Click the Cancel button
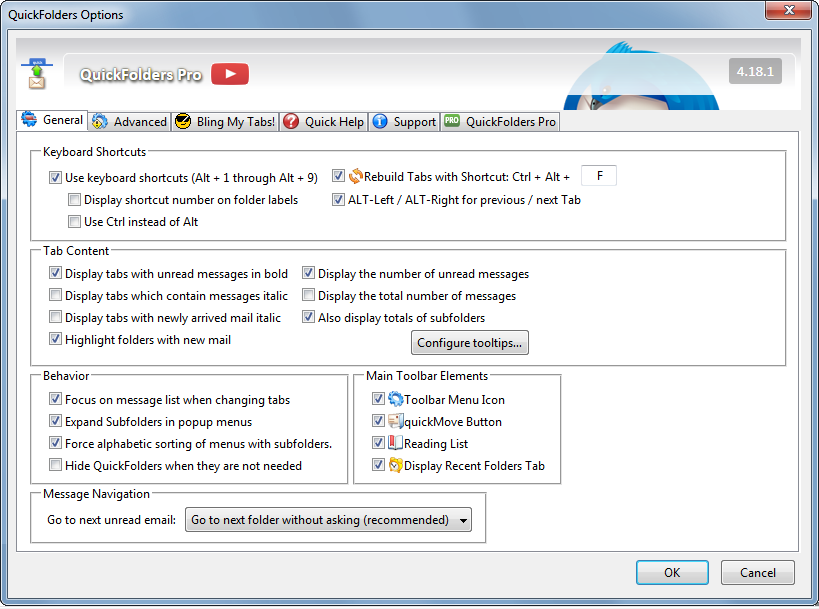 coord(758,572)
